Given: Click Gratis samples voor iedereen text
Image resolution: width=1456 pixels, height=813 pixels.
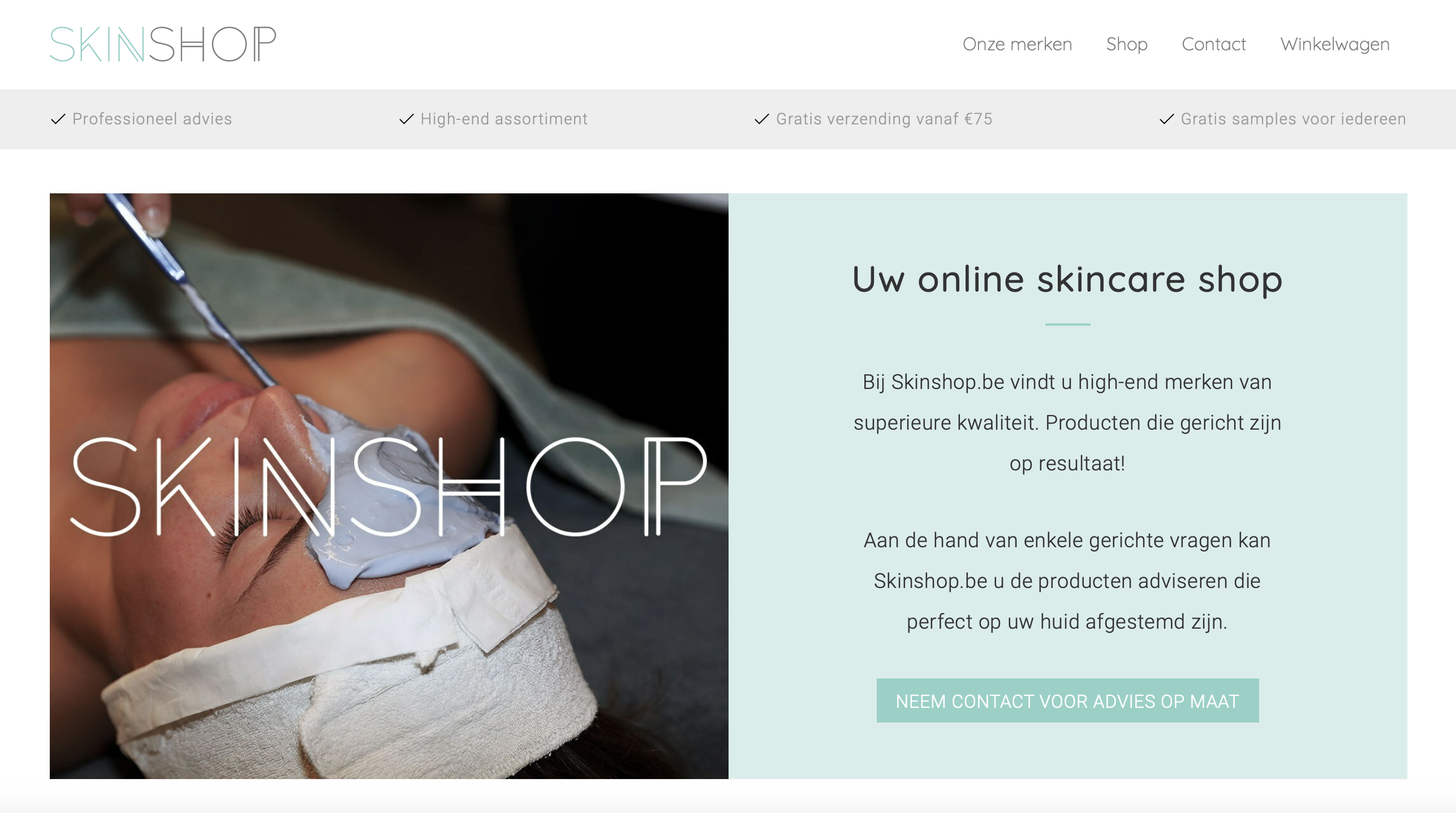Looking at the screenshot, I should click(1294, 119).
